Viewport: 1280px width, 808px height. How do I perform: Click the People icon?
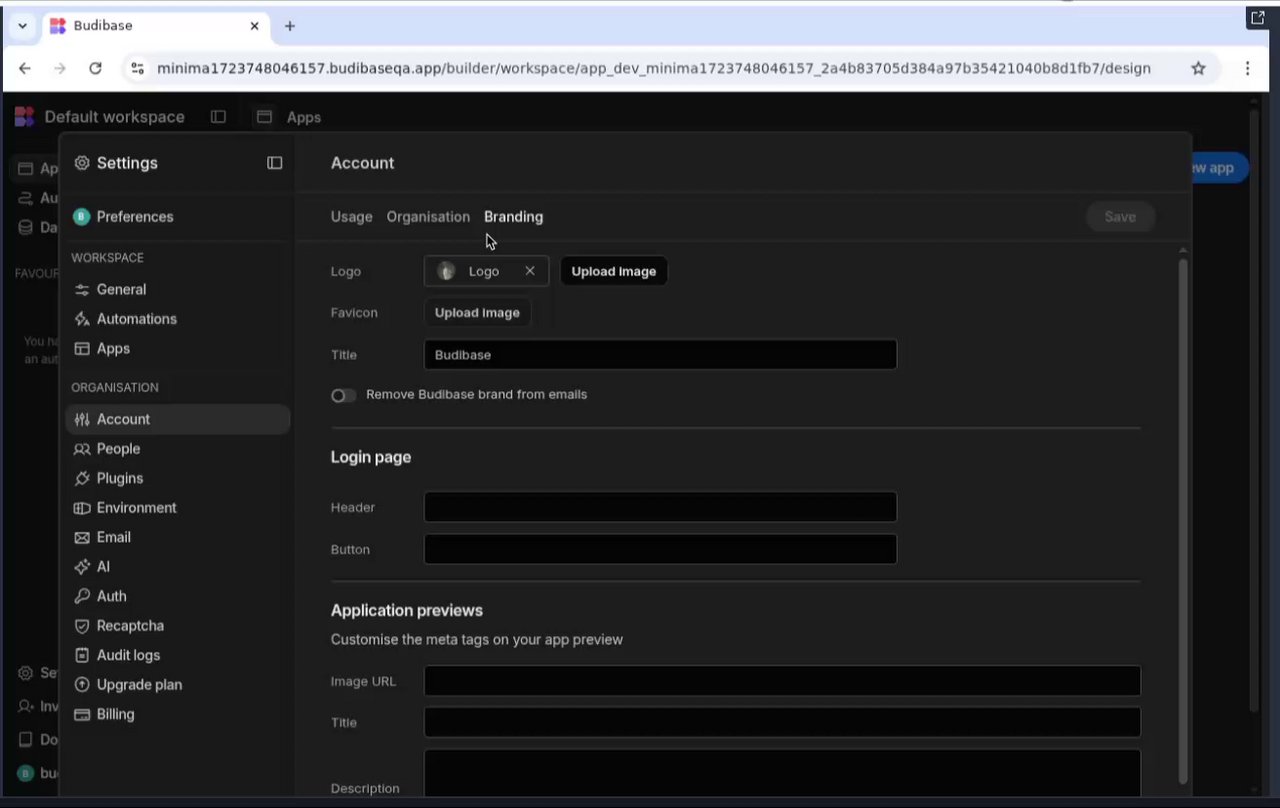pos(82,449)
